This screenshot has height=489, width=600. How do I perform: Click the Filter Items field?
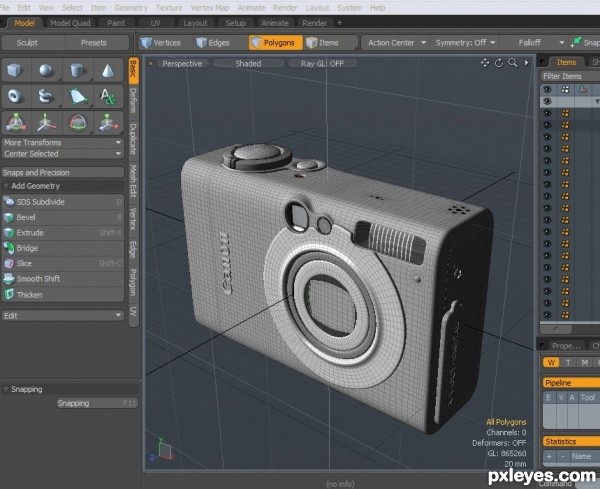570,76
